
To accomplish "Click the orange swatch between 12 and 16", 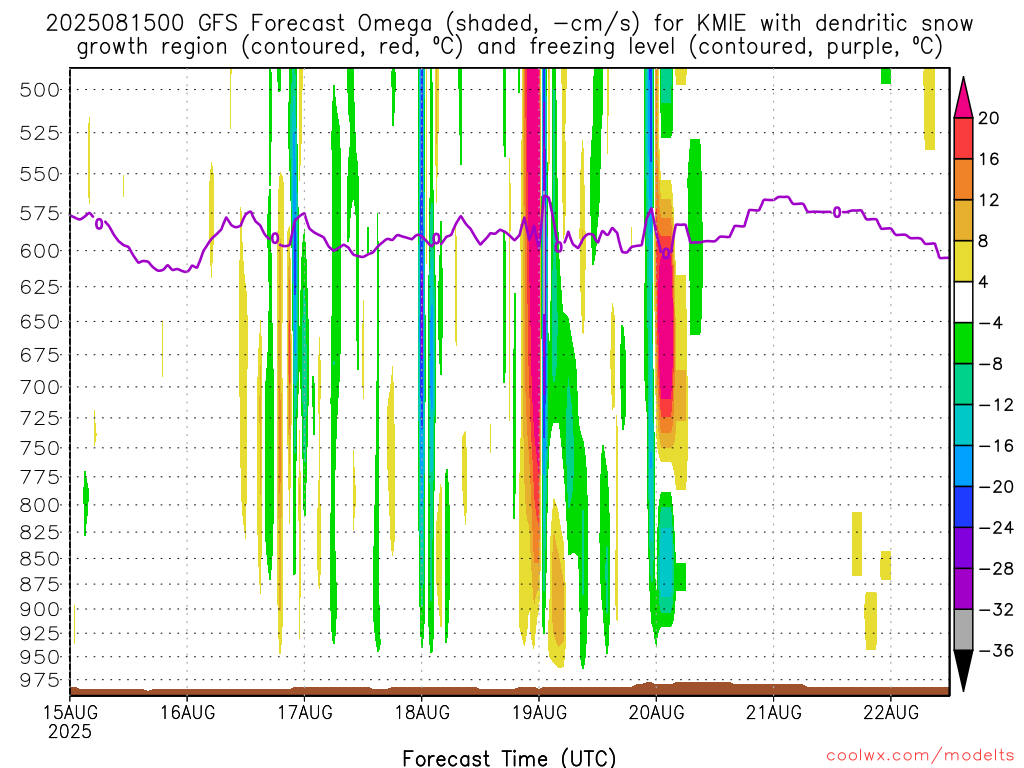I will (963, 180).
